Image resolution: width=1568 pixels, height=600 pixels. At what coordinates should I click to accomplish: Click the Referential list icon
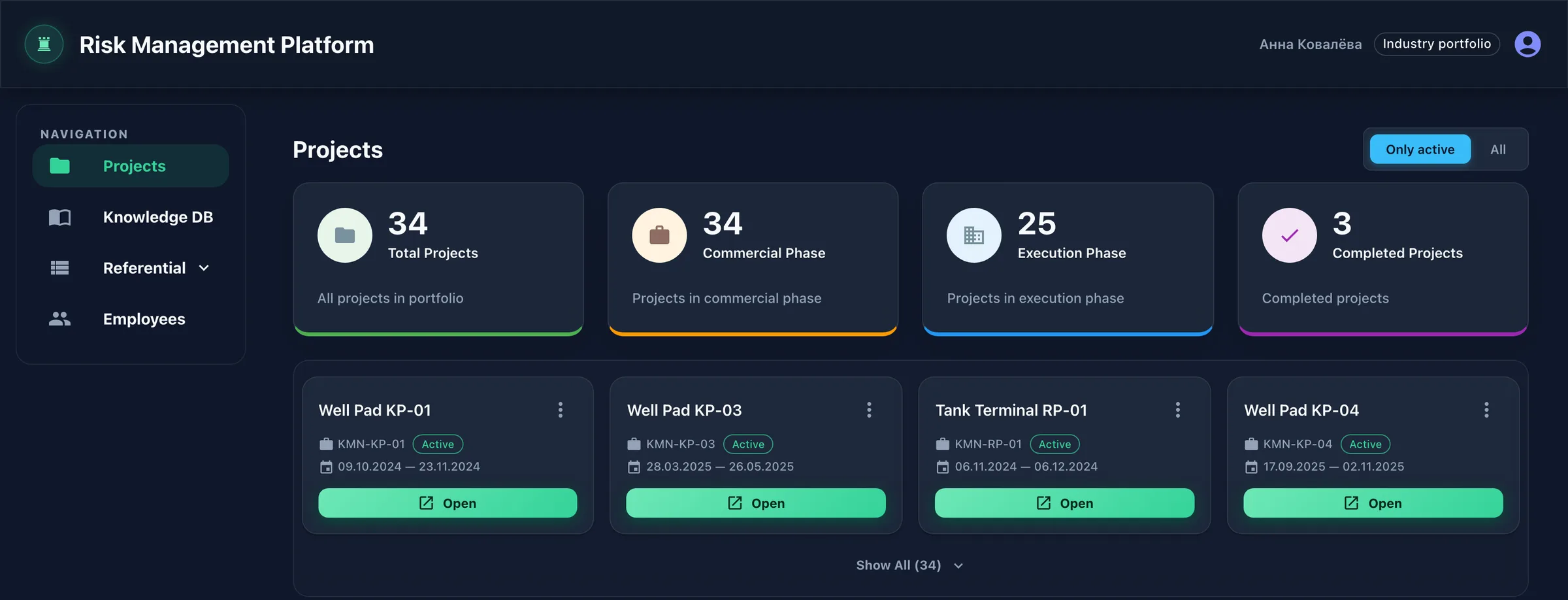(59, 268)
